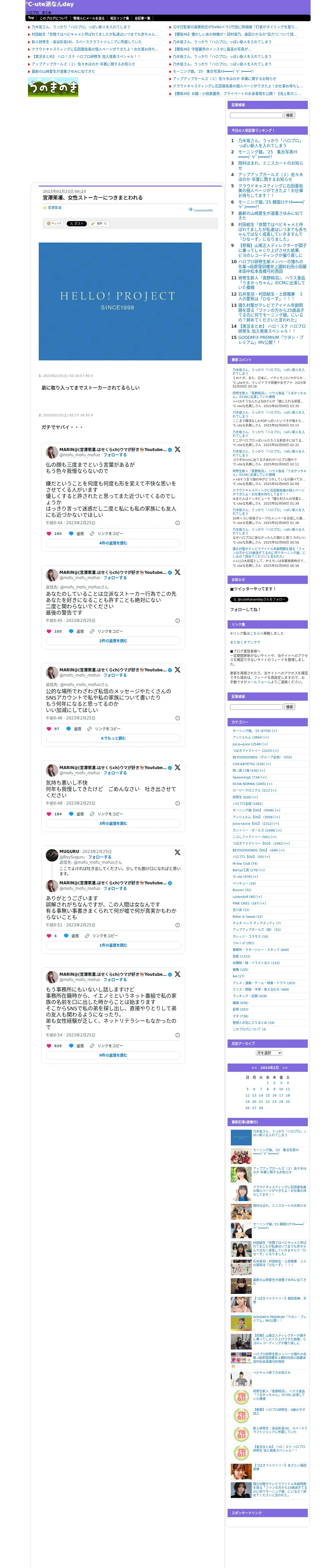Viewport: 336px width, 1568px height.
Task: Click the verified badge on 午前0:46 tweet
Action: [170, 670]
